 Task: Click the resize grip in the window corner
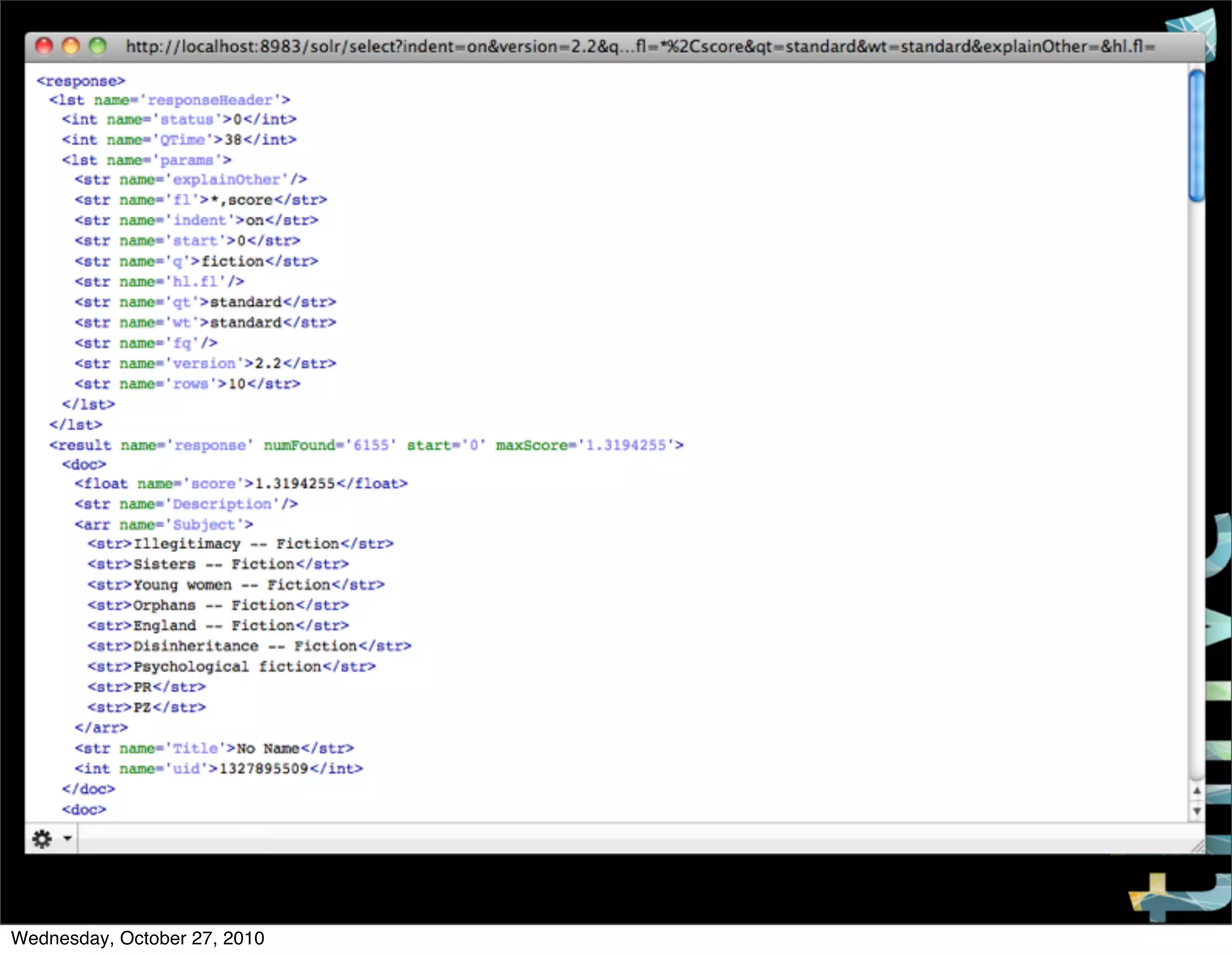[x=1197, y=846]
